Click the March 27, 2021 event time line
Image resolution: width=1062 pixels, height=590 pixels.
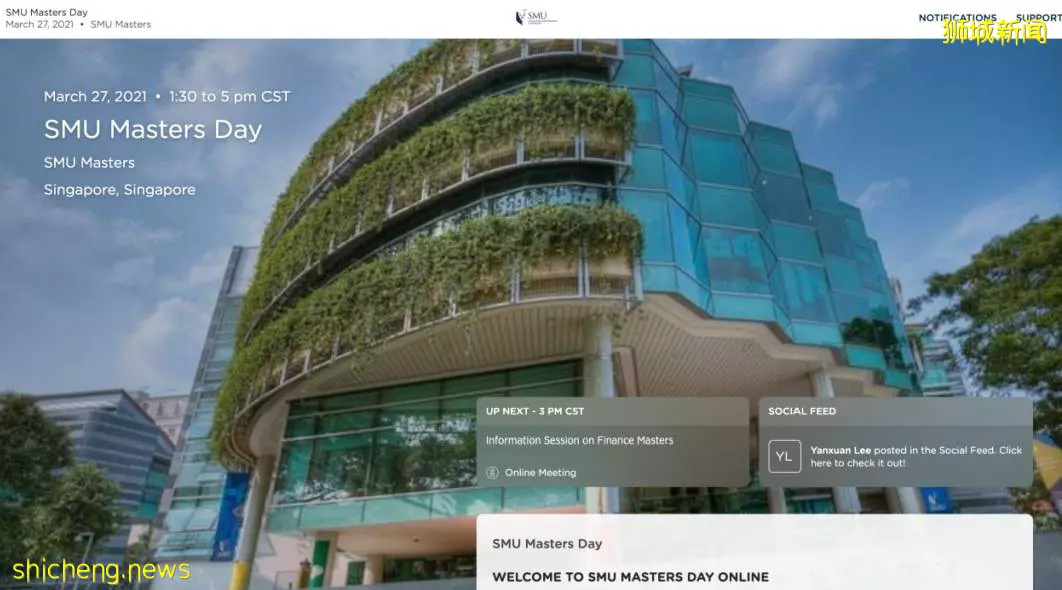pyautogui.click(x=167, y=97)
